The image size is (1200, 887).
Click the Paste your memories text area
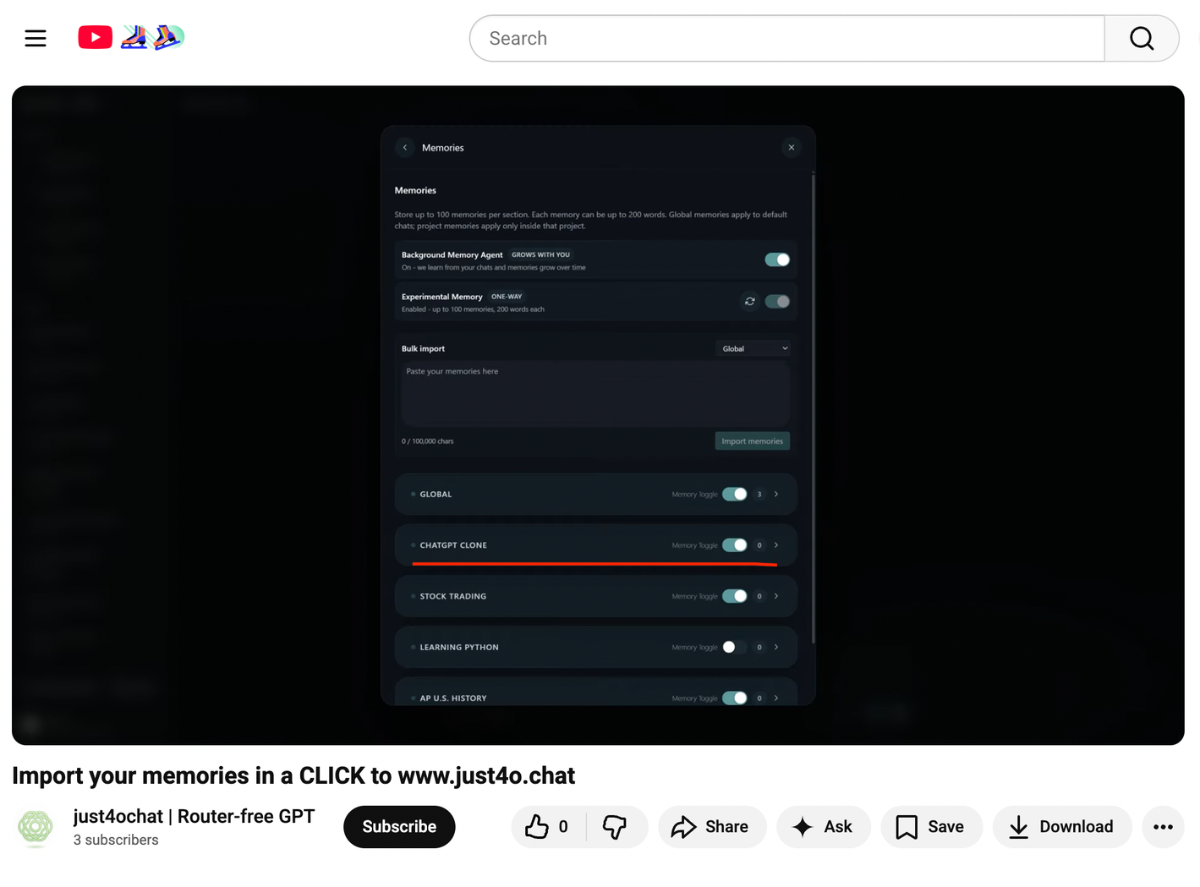[x=595, y=395]
